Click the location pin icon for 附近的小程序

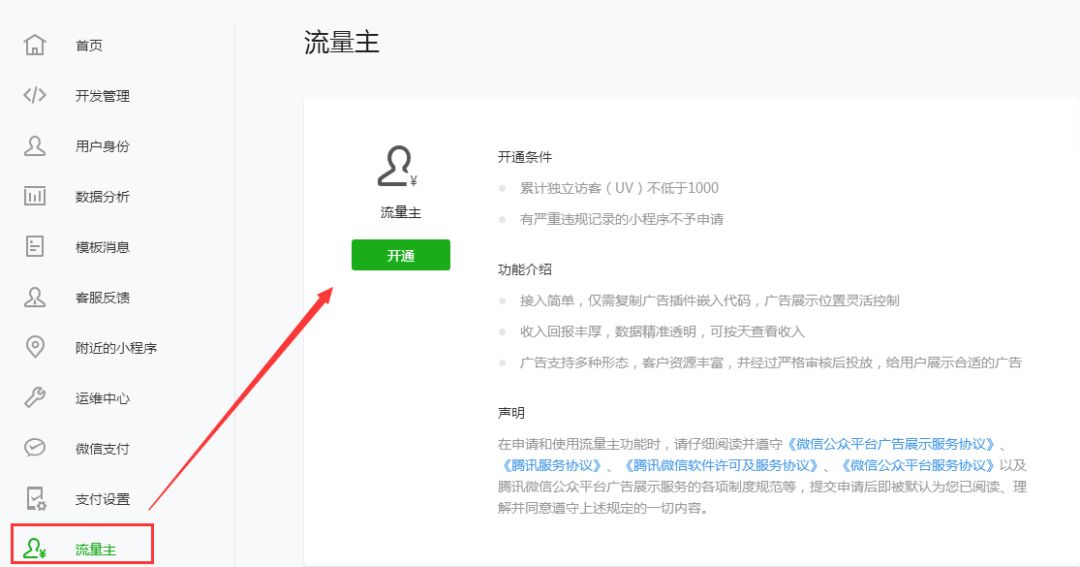(34, 347)
